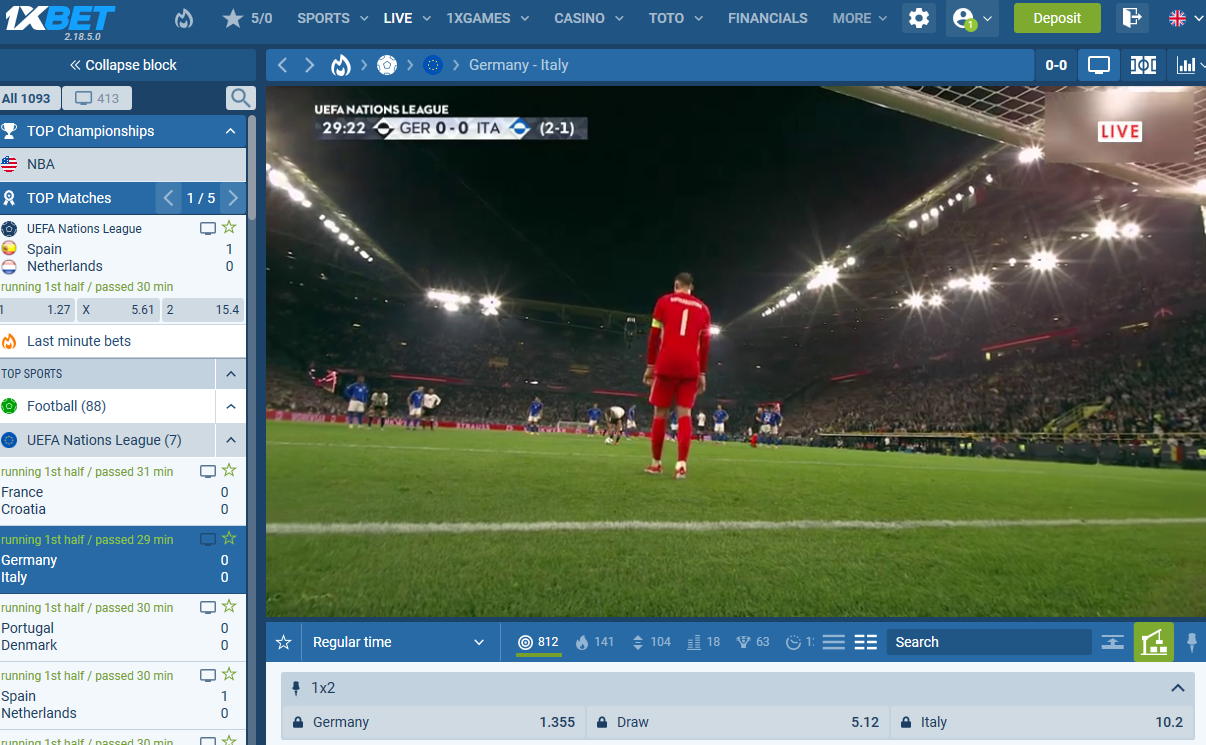Open the settings gear icon
The height and width of the screenshot is (745, 1206).
tap(918, 18)
